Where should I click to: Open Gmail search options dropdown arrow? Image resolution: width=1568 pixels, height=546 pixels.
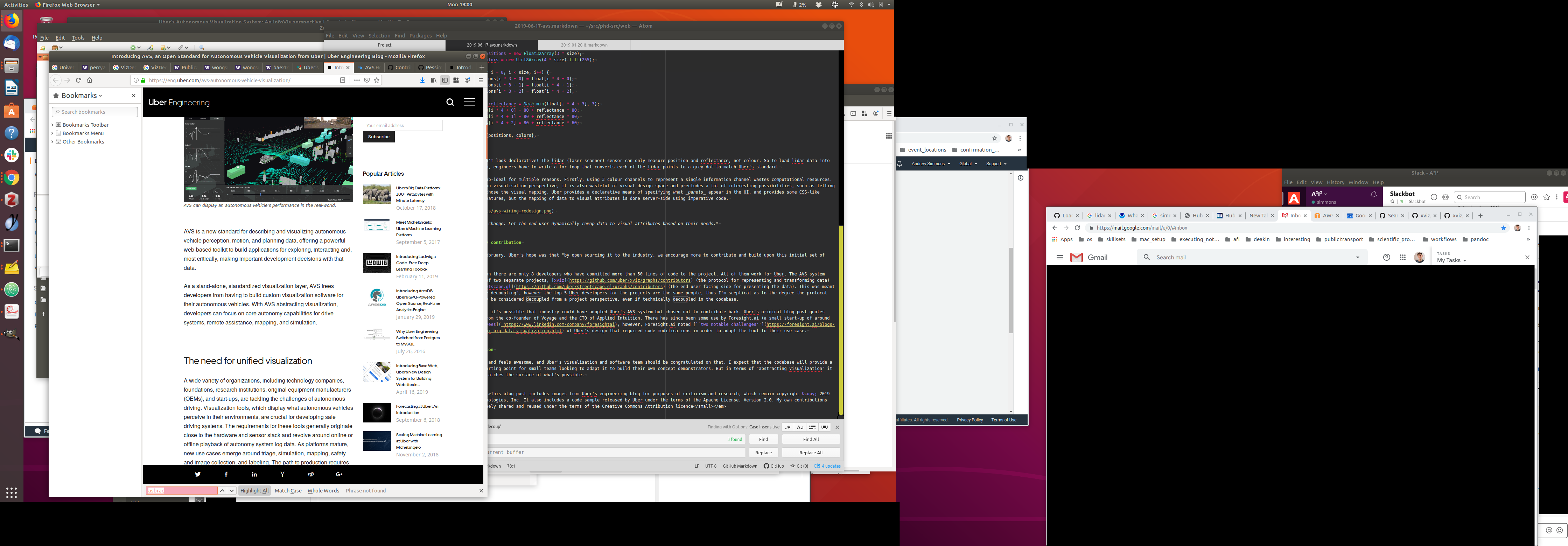click(x=1357, y=258)
